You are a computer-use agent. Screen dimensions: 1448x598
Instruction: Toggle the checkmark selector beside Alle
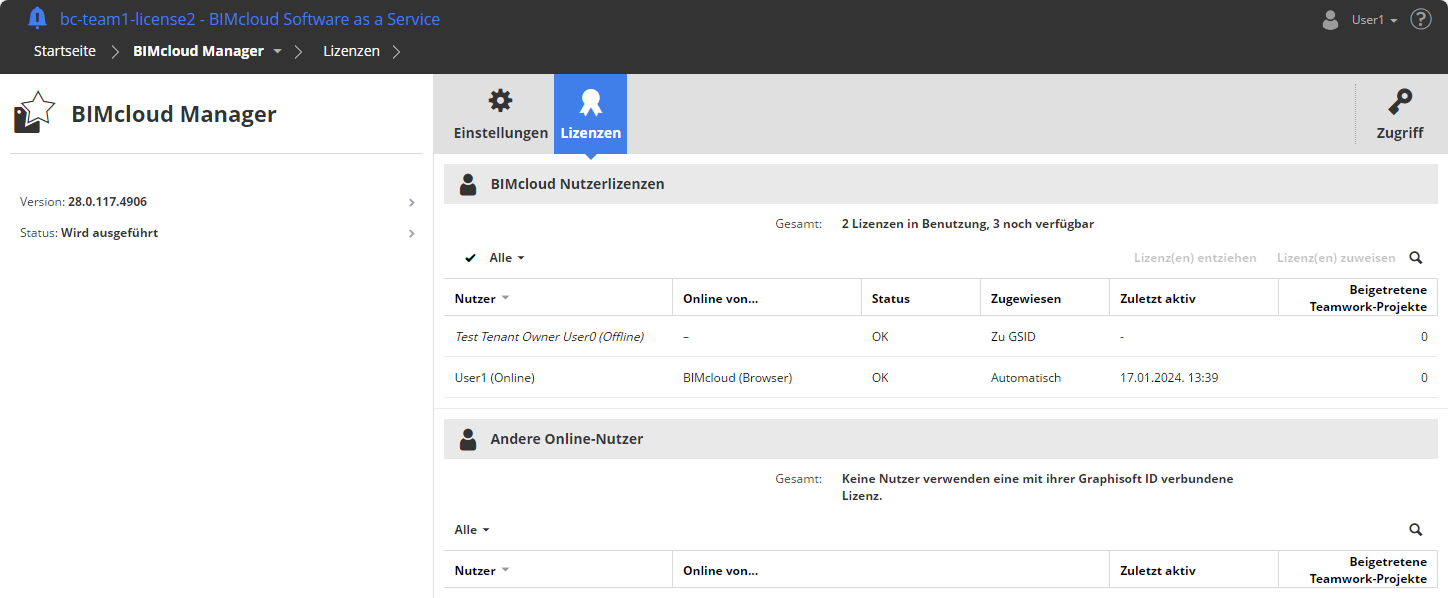[470, 258]
